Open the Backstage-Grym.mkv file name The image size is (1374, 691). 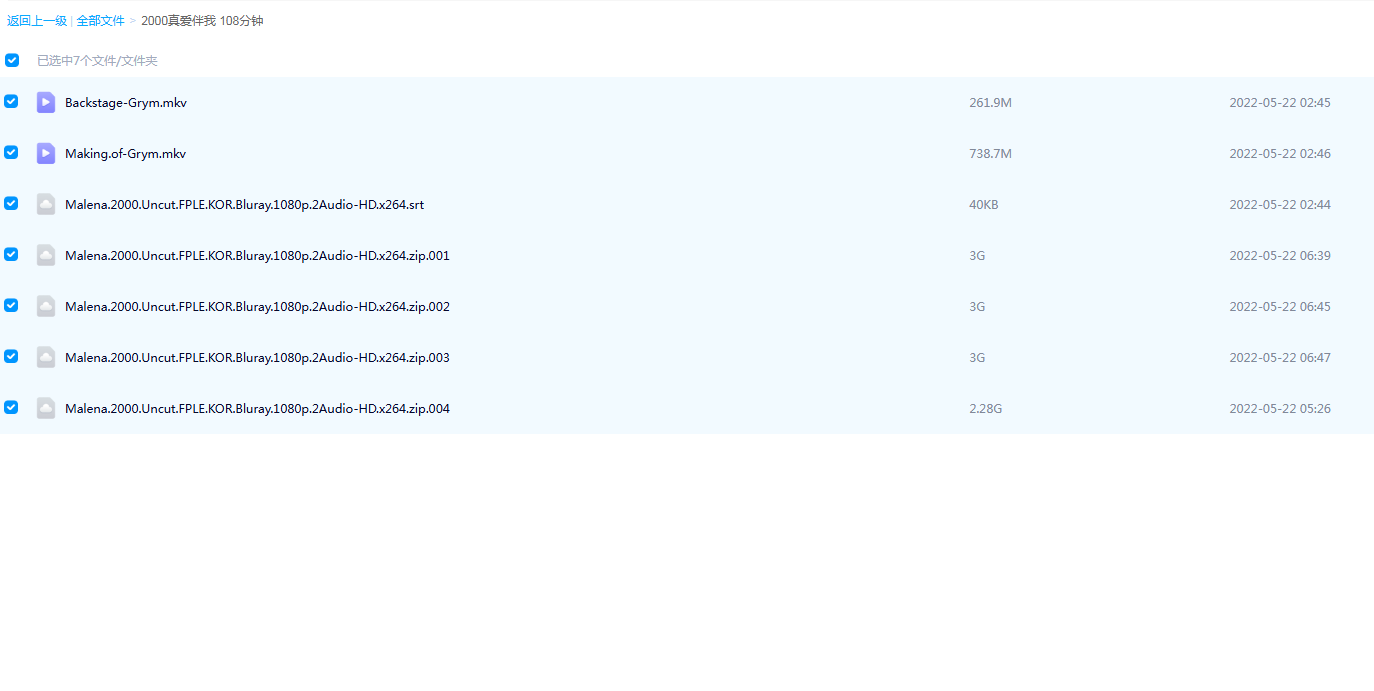pos(126,103)
